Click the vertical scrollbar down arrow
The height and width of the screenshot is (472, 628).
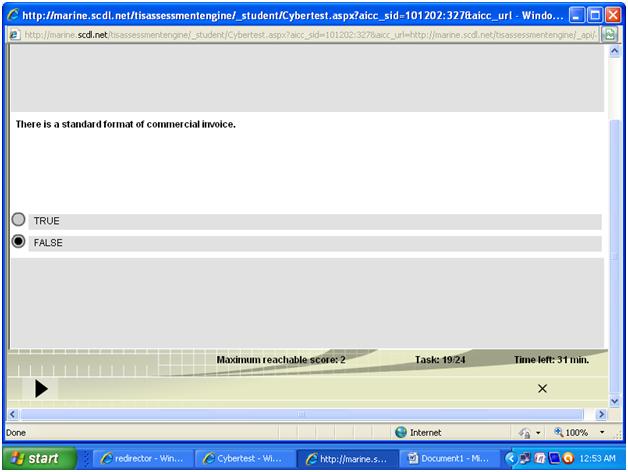[614, 401]
